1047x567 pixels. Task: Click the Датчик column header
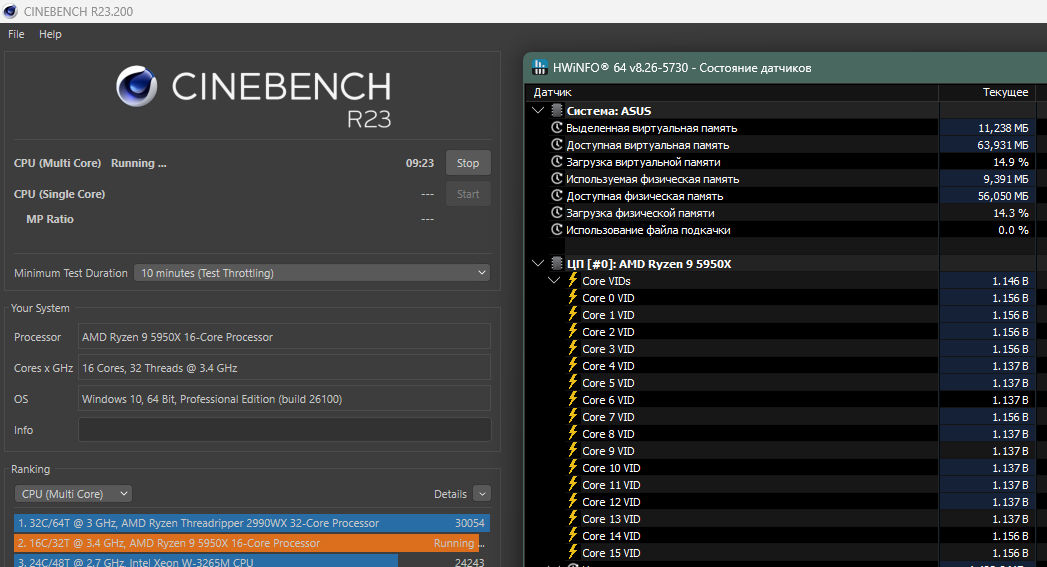[x=731, y=92]
